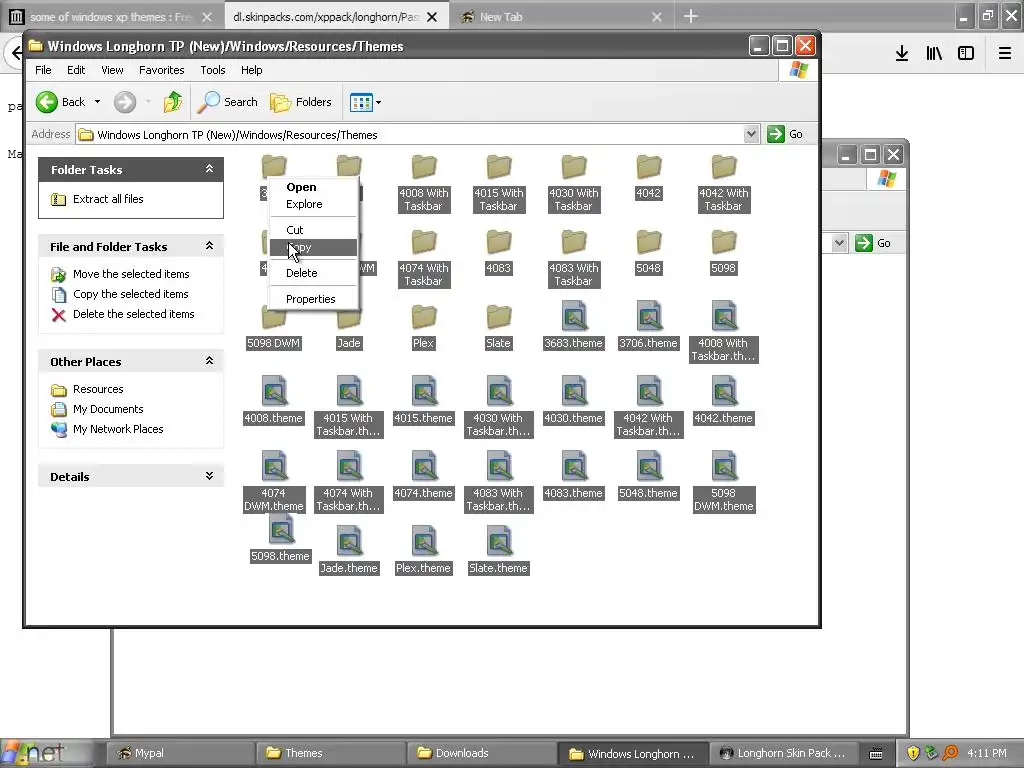The image size is (1024, 768).
Task: Collapse the Folder Tasks panel
Action: (x=209, y=169)
